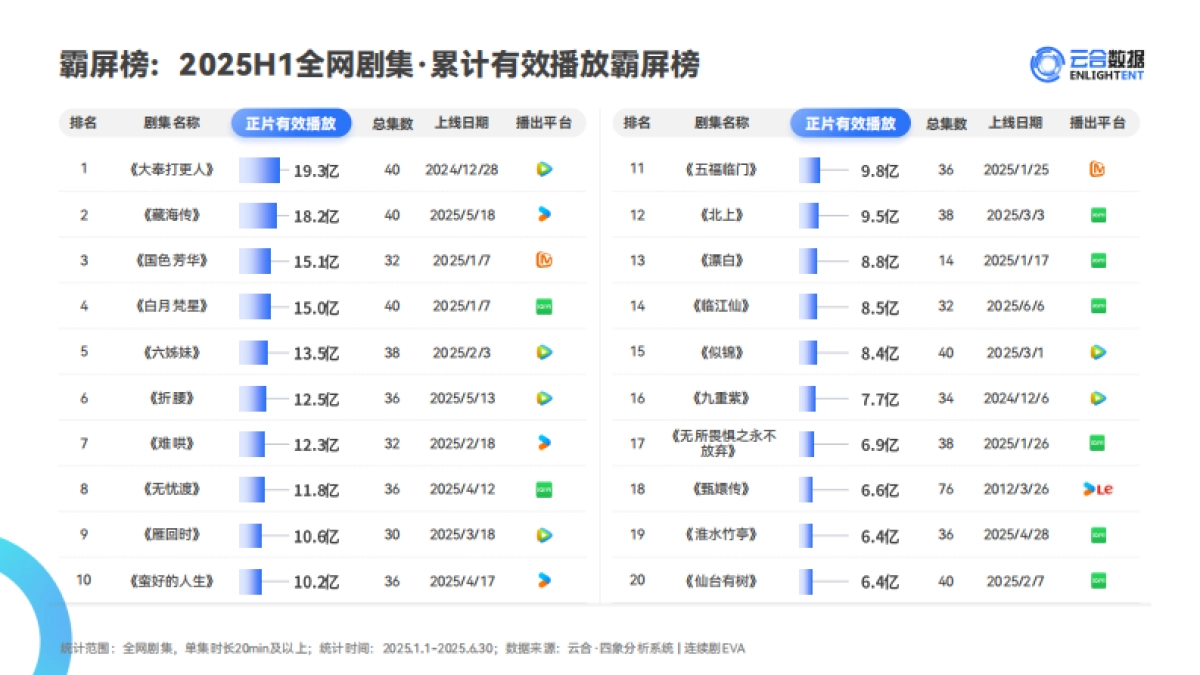Click the Mango TV icon for 《国色芳华》
1200x675 pixels.
[x=544, y=260]
